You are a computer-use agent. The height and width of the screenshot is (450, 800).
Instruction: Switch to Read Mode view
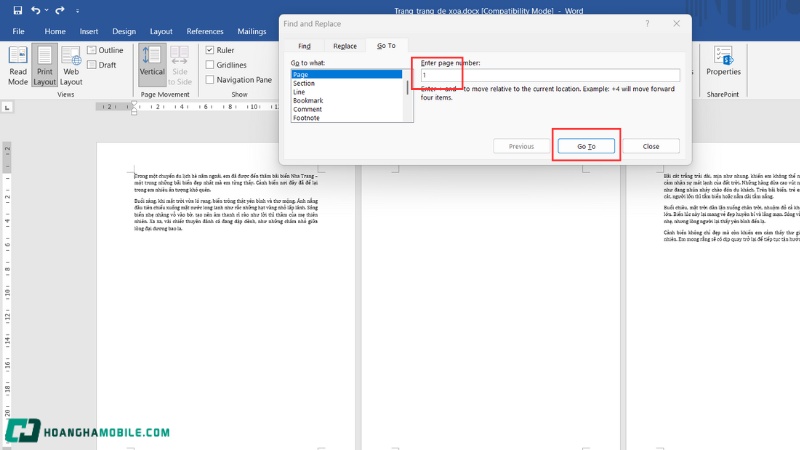tap(18, 64)
